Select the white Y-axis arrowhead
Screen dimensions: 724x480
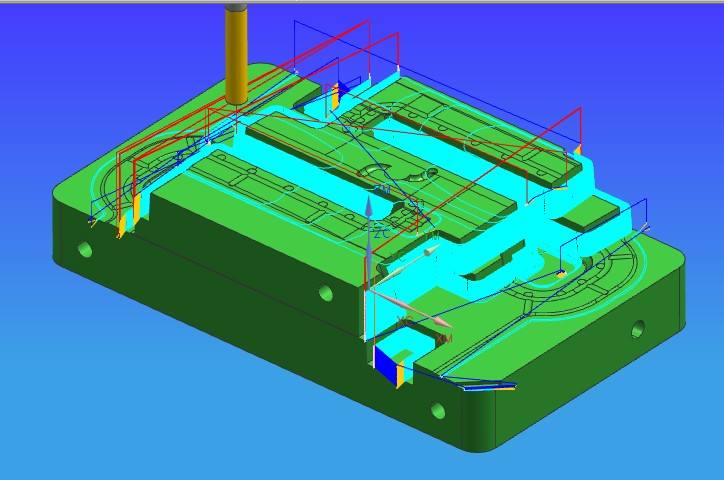[431, 250]
